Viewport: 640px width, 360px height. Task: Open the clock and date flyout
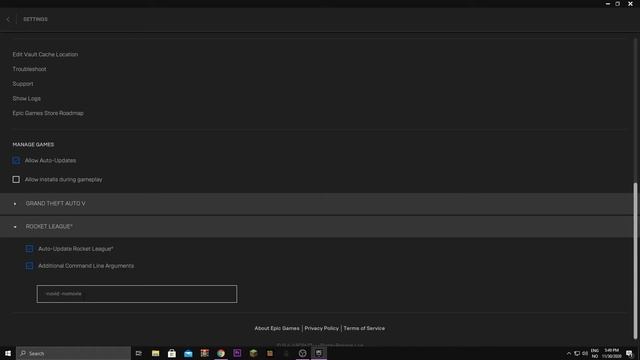click(x=611, y=353)
